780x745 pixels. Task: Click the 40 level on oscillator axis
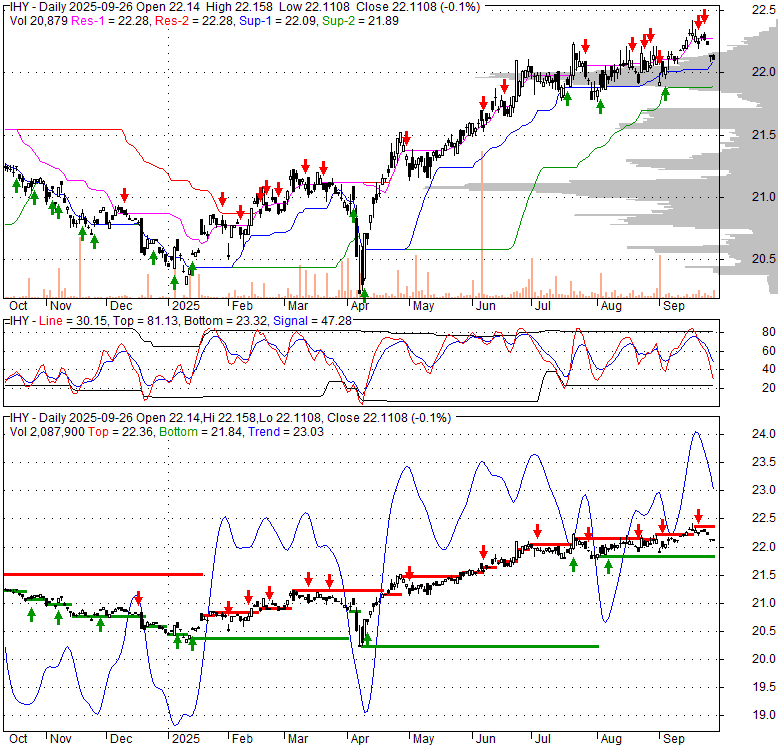(769, 369)
